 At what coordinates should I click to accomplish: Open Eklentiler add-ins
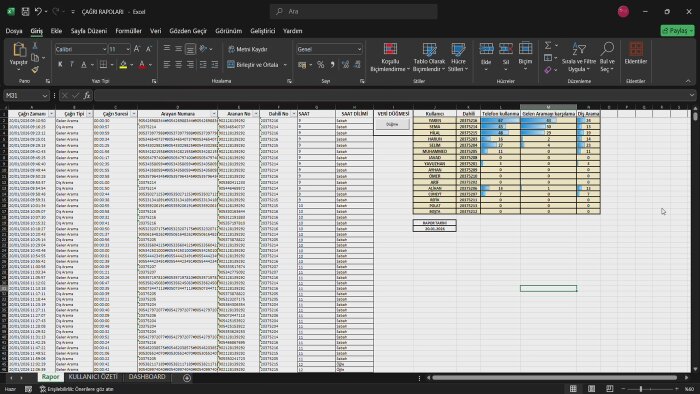[636, 54]
